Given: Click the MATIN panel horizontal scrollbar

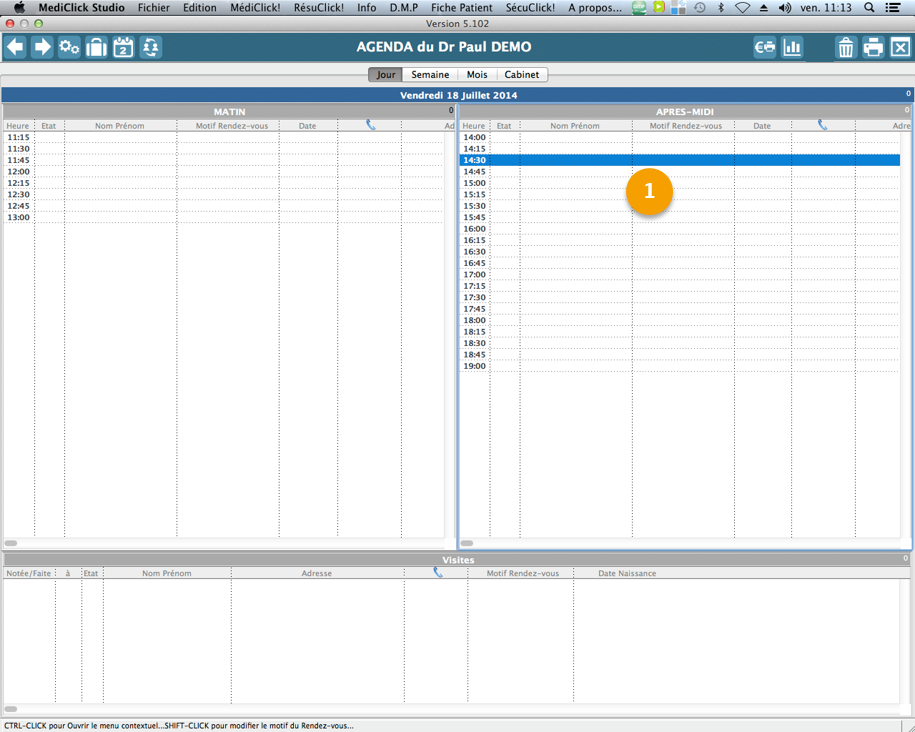Looking at the screenshot, I should coord(11,543).
